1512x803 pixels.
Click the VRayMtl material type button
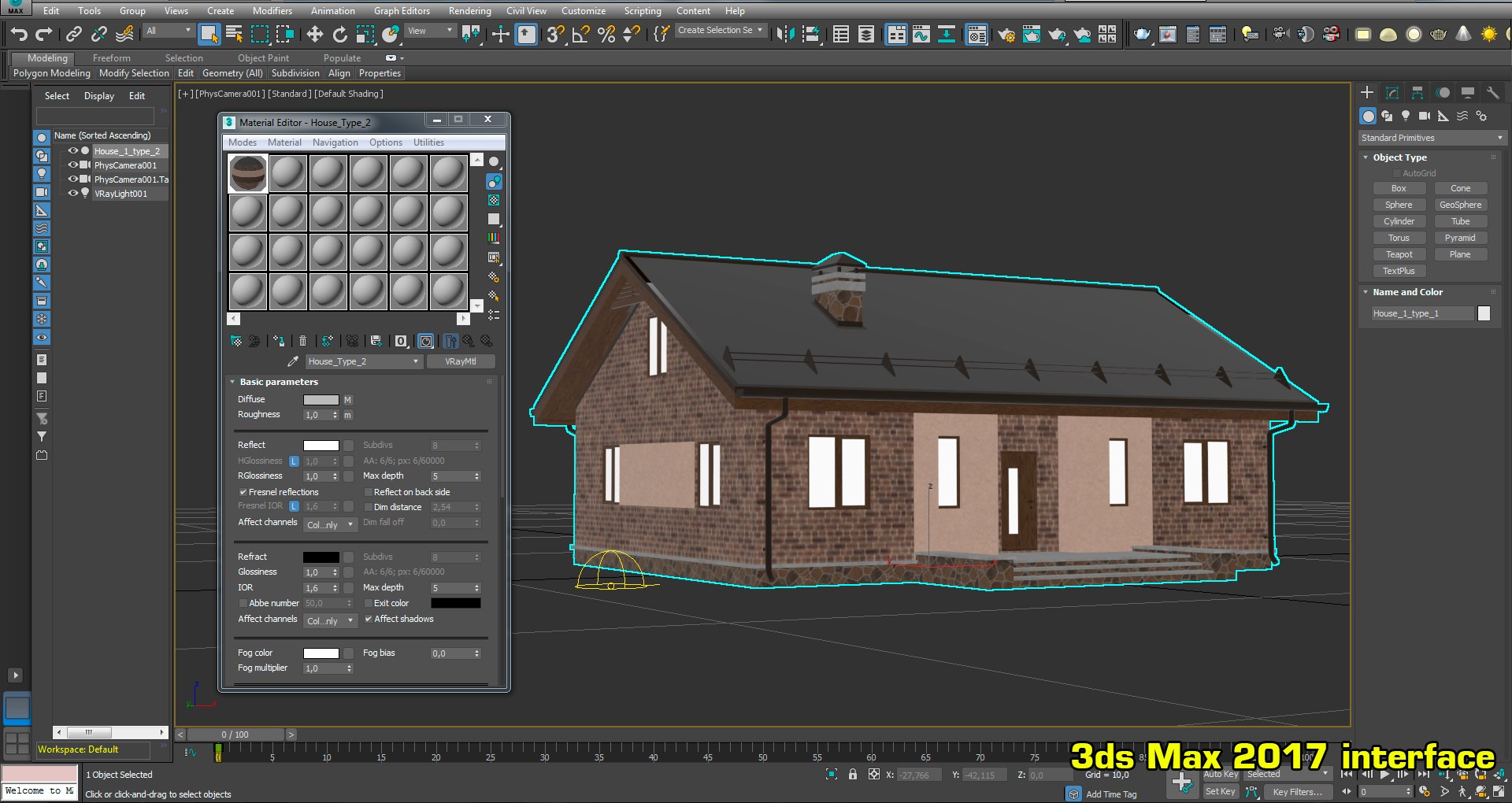461,361
